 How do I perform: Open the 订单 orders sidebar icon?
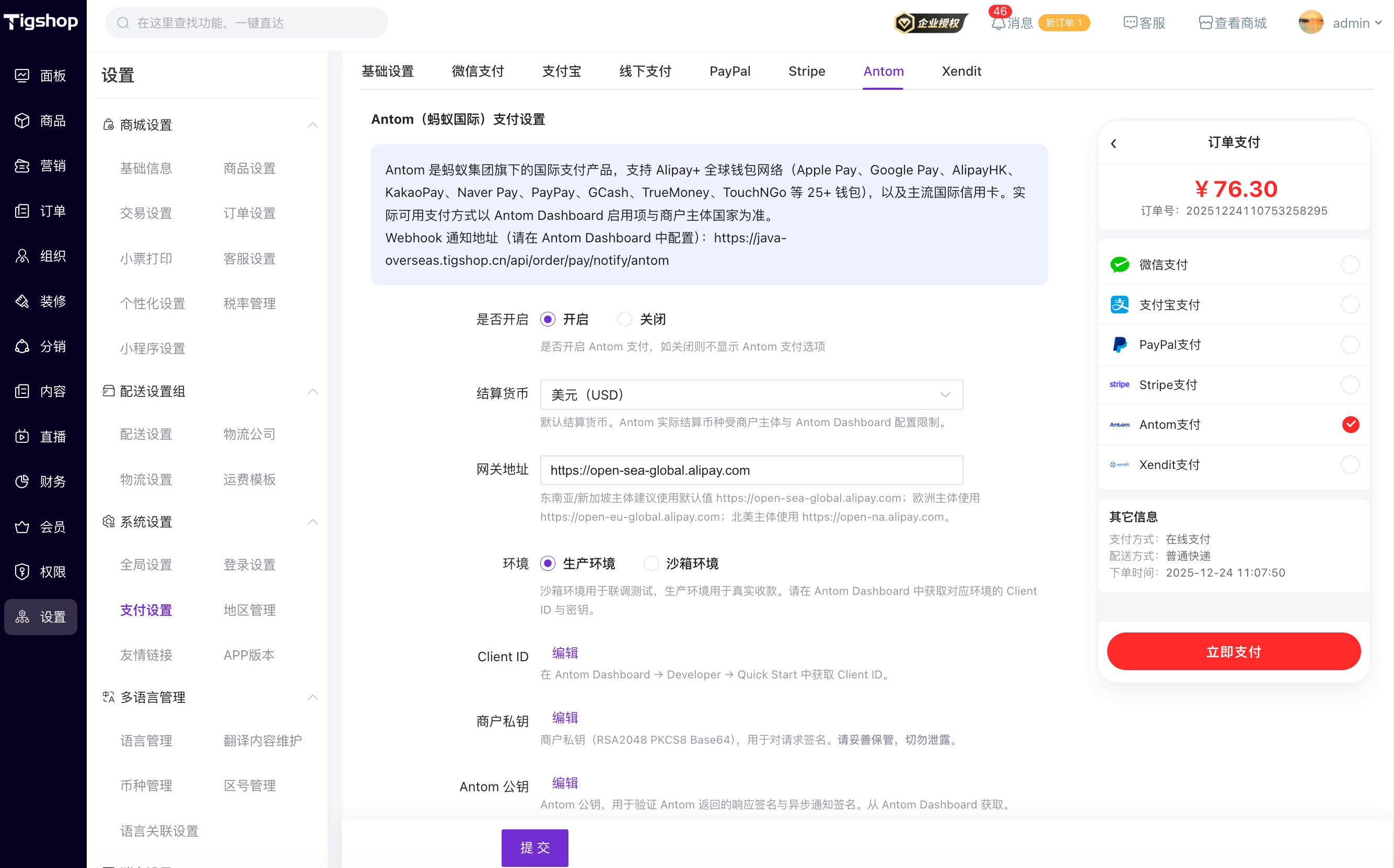tap(22, 212)
